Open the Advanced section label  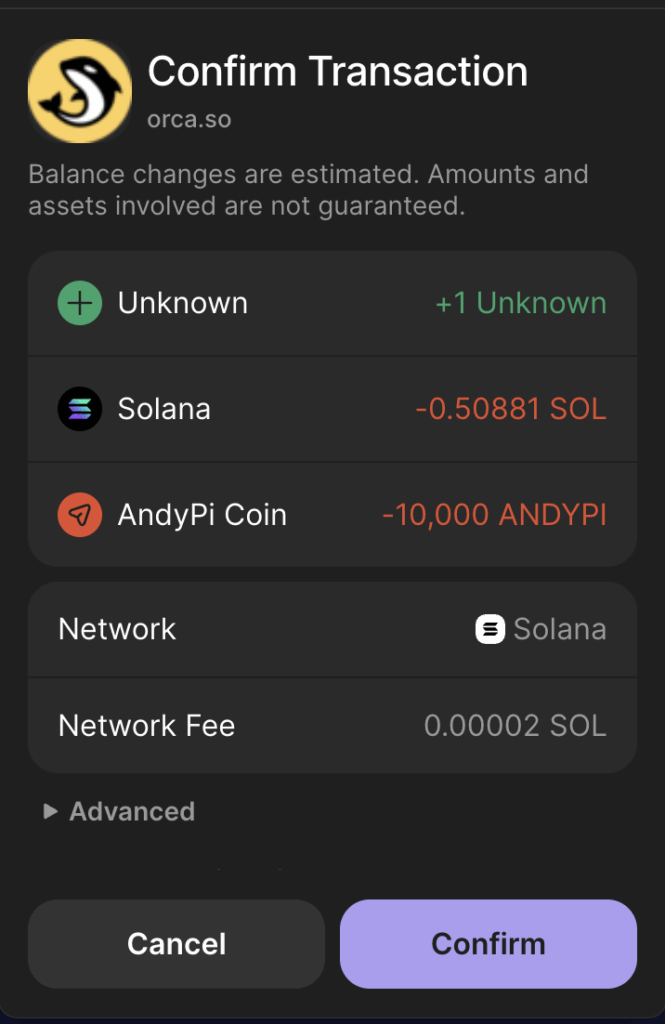click(132, 811)
